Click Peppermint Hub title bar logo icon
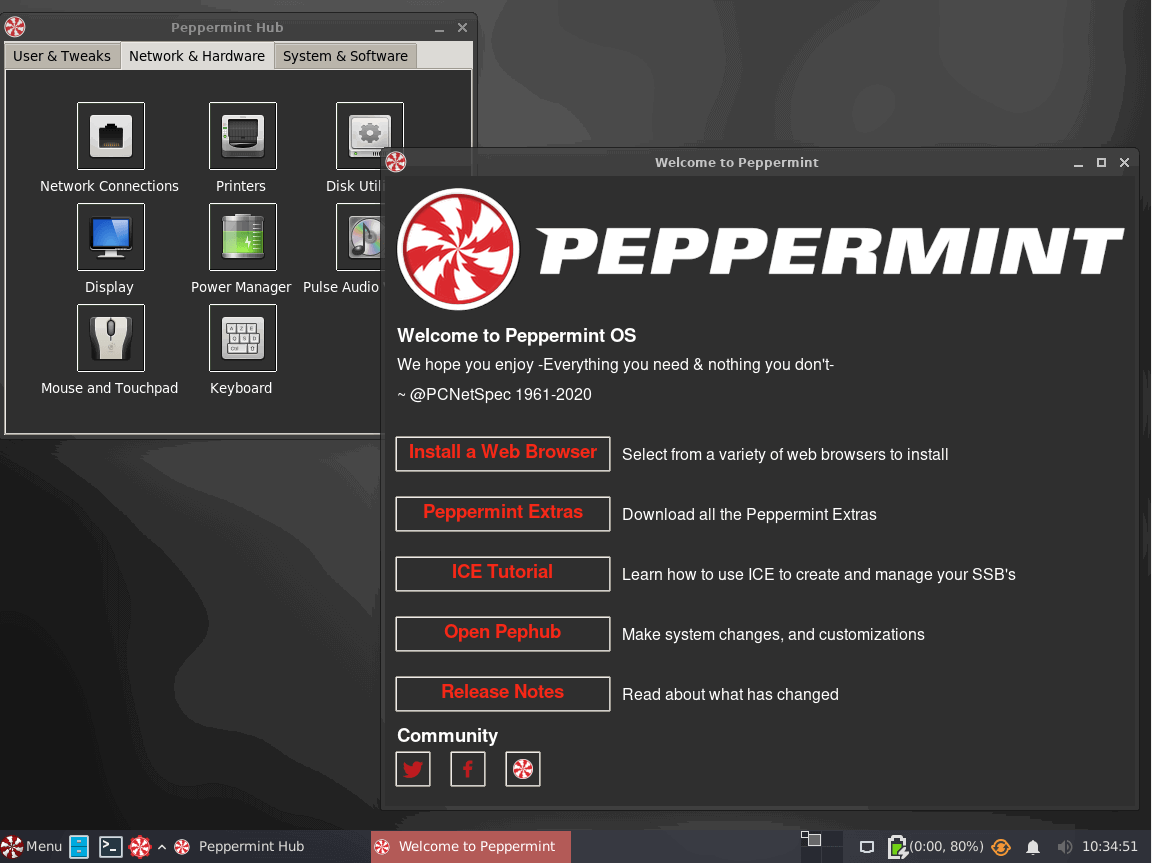This screenshot has width=1152, height=863. [x=15, y=27]
